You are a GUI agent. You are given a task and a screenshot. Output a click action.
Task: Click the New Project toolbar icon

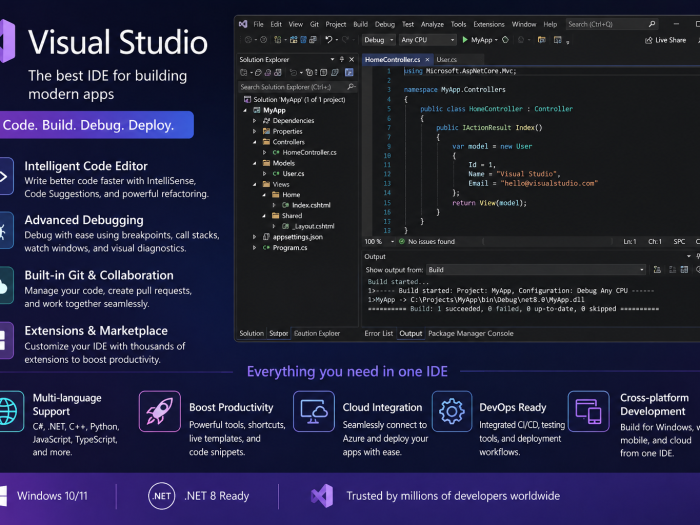(x=278, y=40)
